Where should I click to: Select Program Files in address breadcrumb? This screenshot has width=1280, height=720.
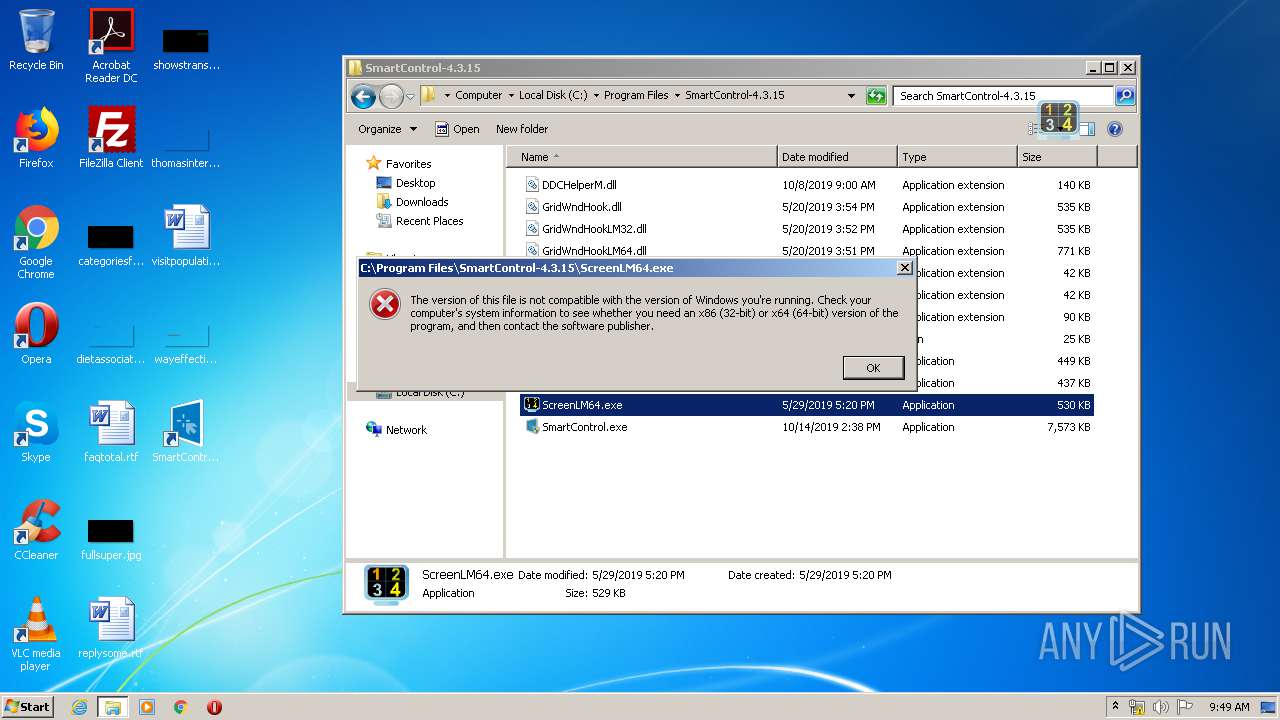coord(636,96)
